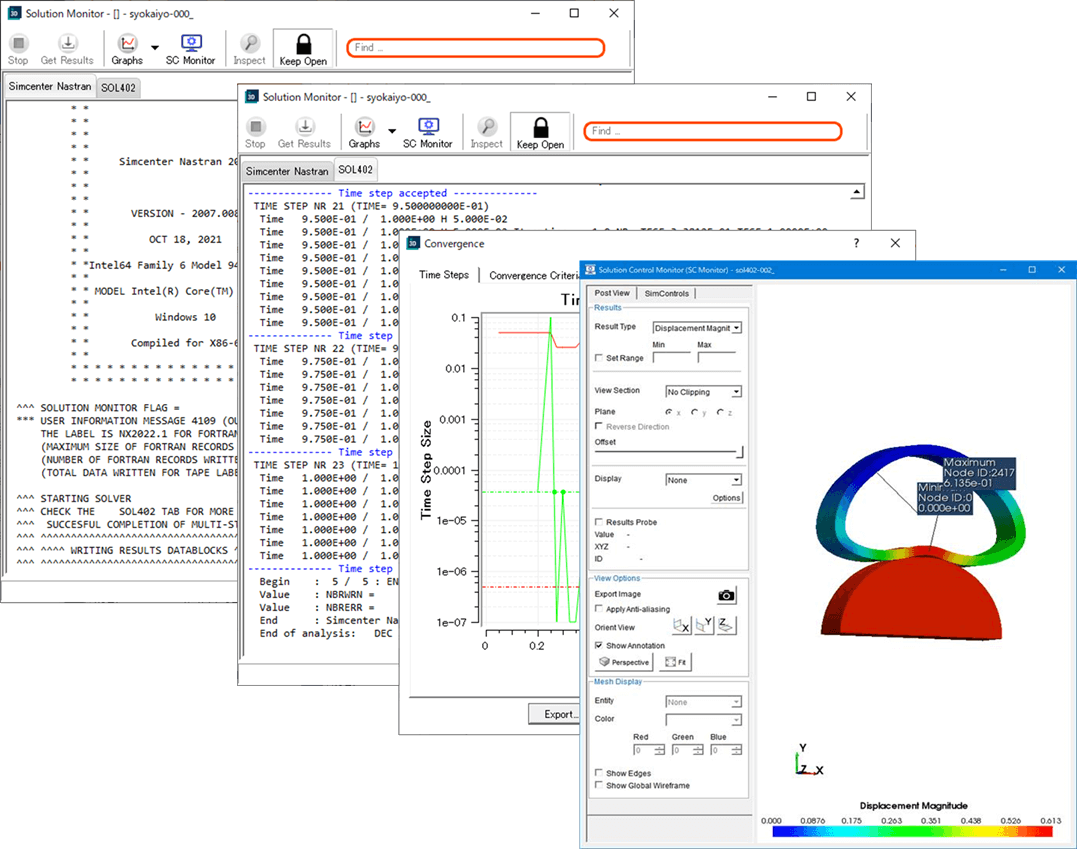Open Entity dropdown in Mesh Display

tap(703, 702)
